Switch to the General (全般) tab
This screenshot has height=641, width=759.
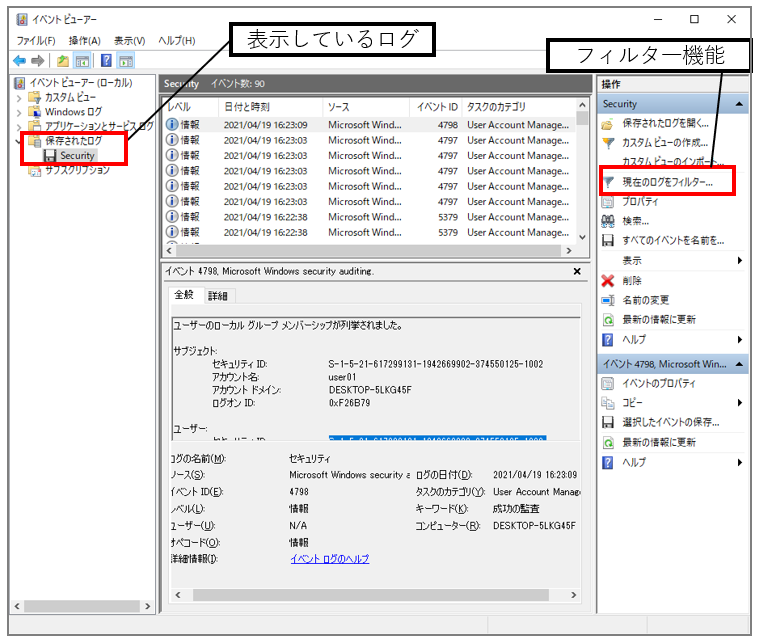tap(184, 294)
